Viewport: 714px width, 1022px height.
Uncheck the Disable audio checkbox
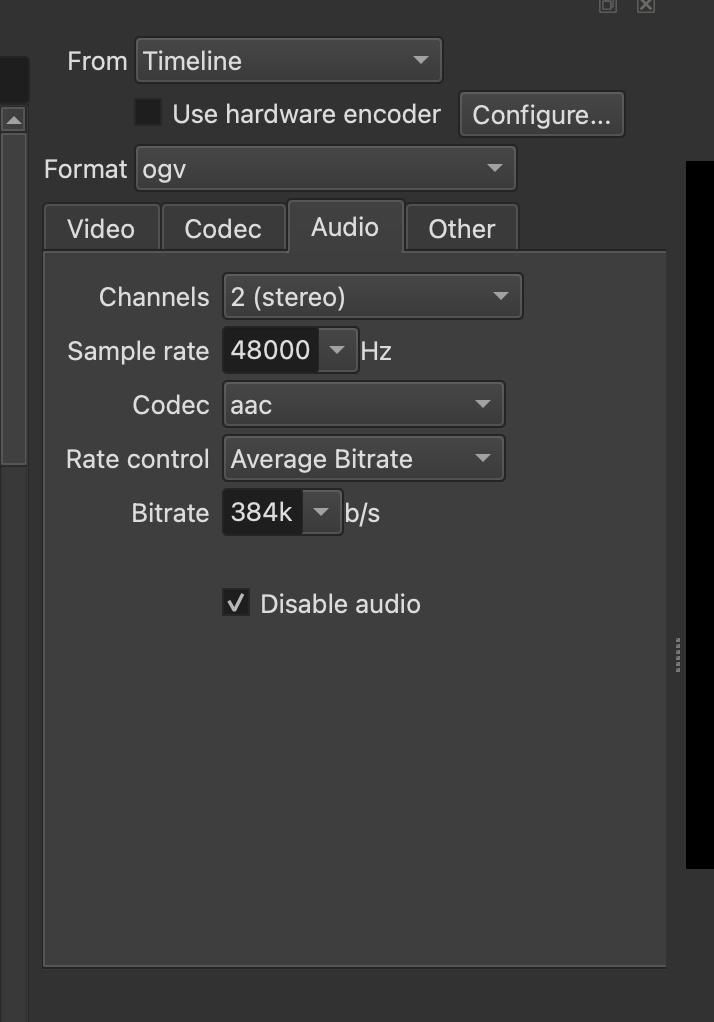click(x=236, y=602)
